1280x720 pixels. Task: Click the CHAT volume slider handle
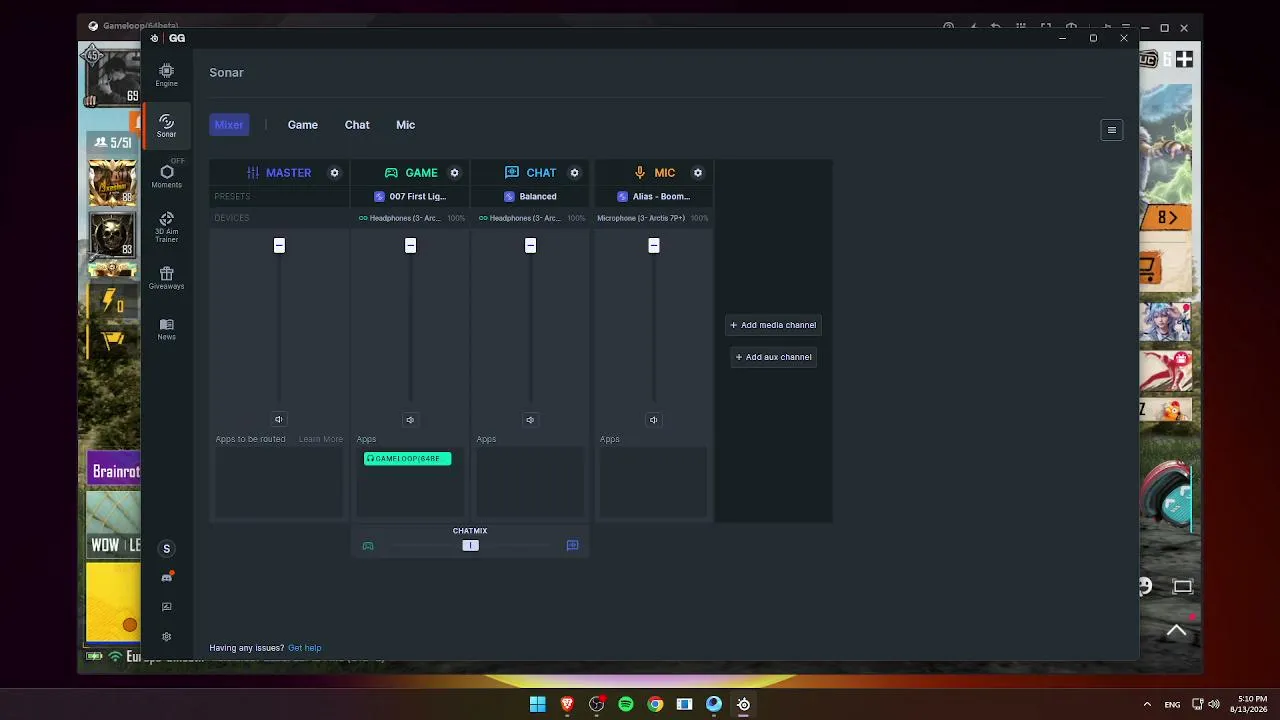(x=530, y=246)
